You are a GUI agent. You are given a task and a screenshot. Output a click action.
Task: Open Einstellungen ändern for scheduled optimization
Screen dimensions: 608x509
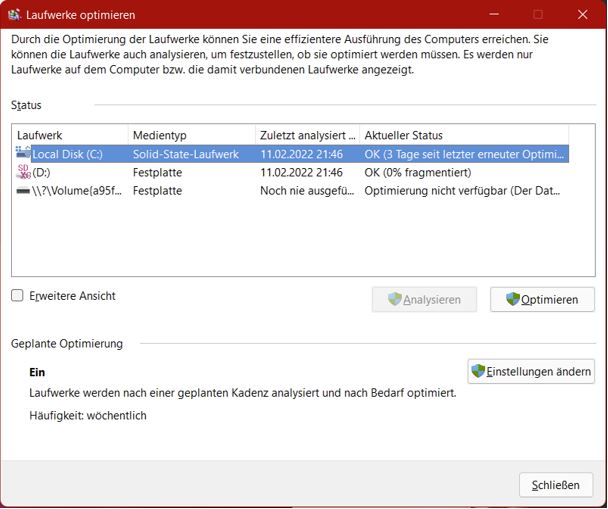coord(531,371)
